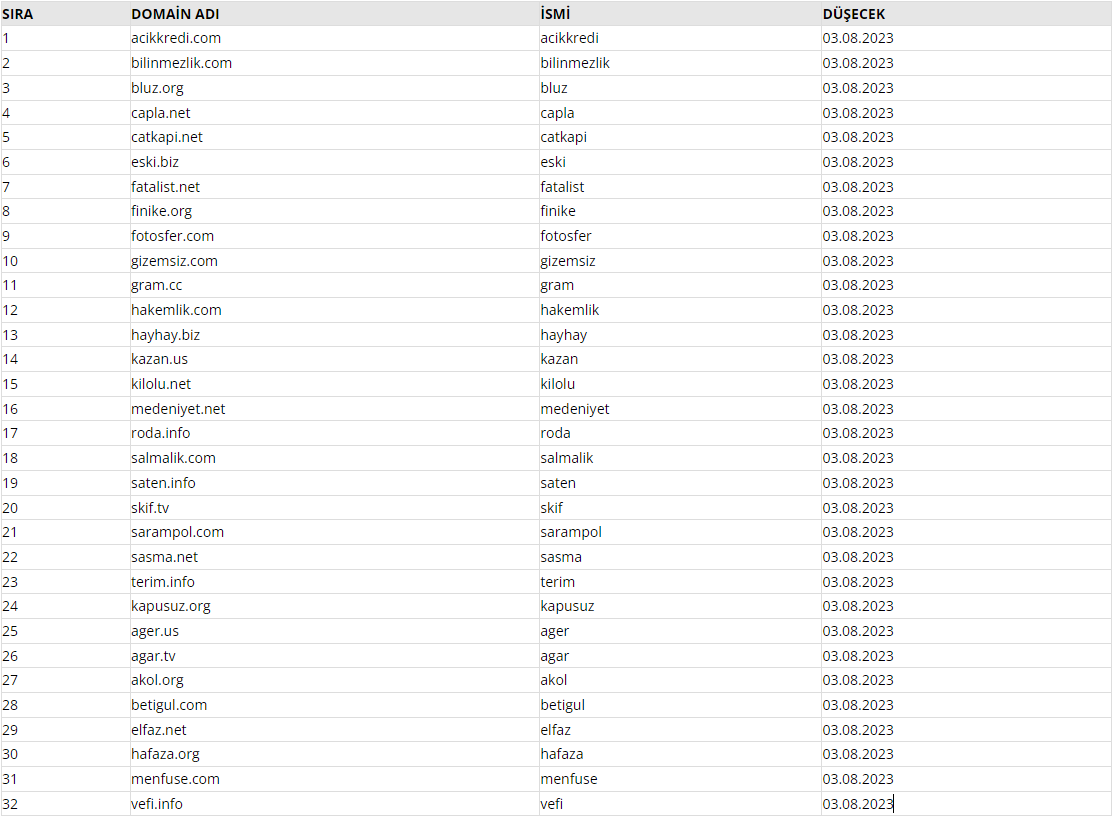Select the hafaza name cell
1115x819 pixels.
pyautogui.click(x=680, y=754)
